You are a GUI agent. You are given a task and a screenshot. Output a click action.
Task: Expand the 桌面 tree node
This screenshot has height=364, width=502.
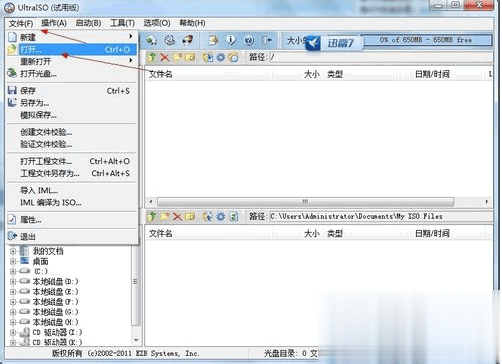point(13,261)
